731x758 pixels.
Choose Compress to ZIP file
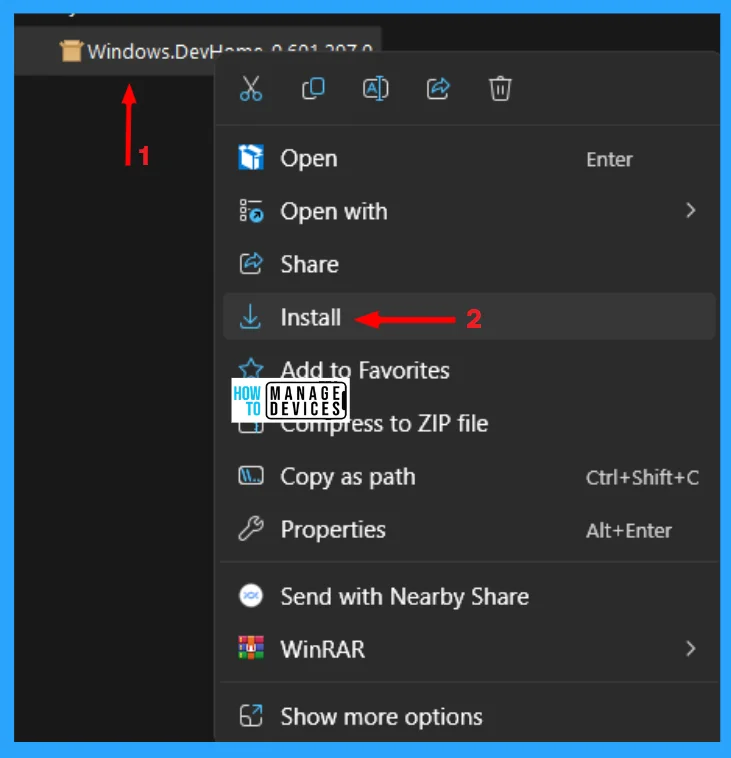tap(469, 423)
